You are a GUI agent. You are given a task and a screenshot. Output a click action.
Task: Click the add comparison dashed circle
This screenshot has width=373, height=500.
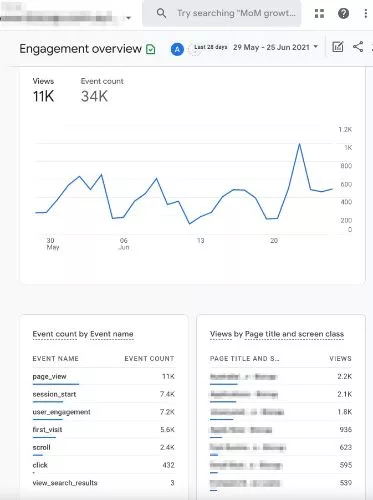coord(193,49)
